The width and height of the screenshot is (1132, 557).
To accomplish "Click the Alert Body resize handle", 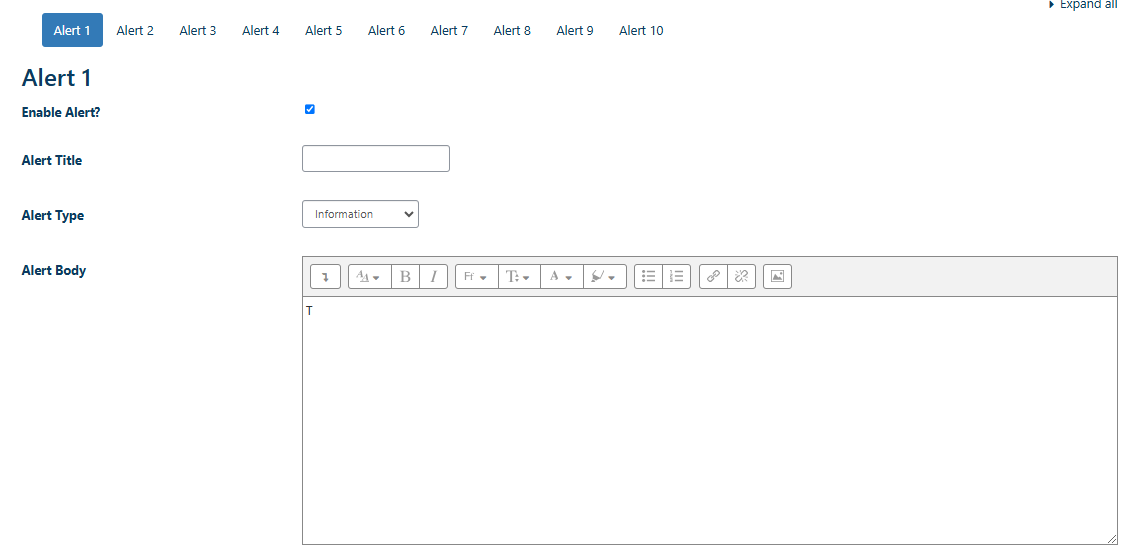I will [x=1112, y=539].
